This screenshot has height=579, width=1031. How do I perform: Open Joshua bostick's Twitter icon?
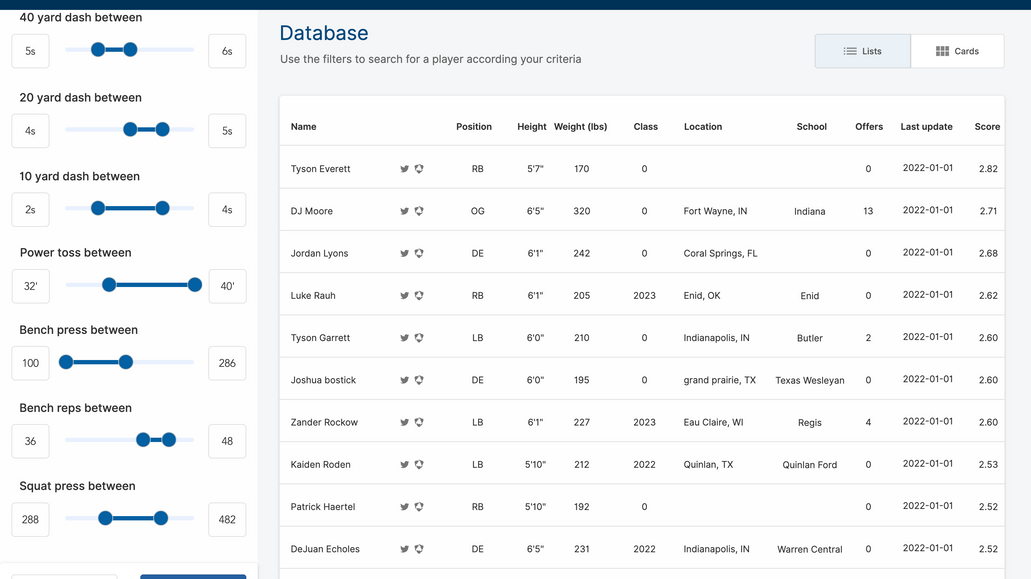pos(404,379)
